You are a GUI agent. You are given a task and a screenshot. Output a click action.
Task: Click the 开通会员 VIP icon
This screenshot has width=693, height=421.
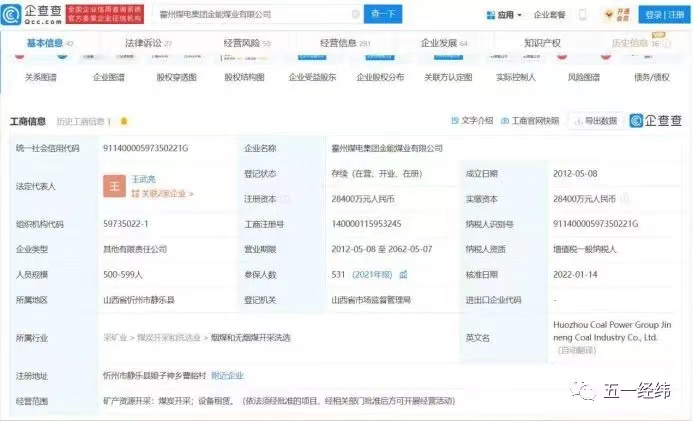(x=615, y=15)
